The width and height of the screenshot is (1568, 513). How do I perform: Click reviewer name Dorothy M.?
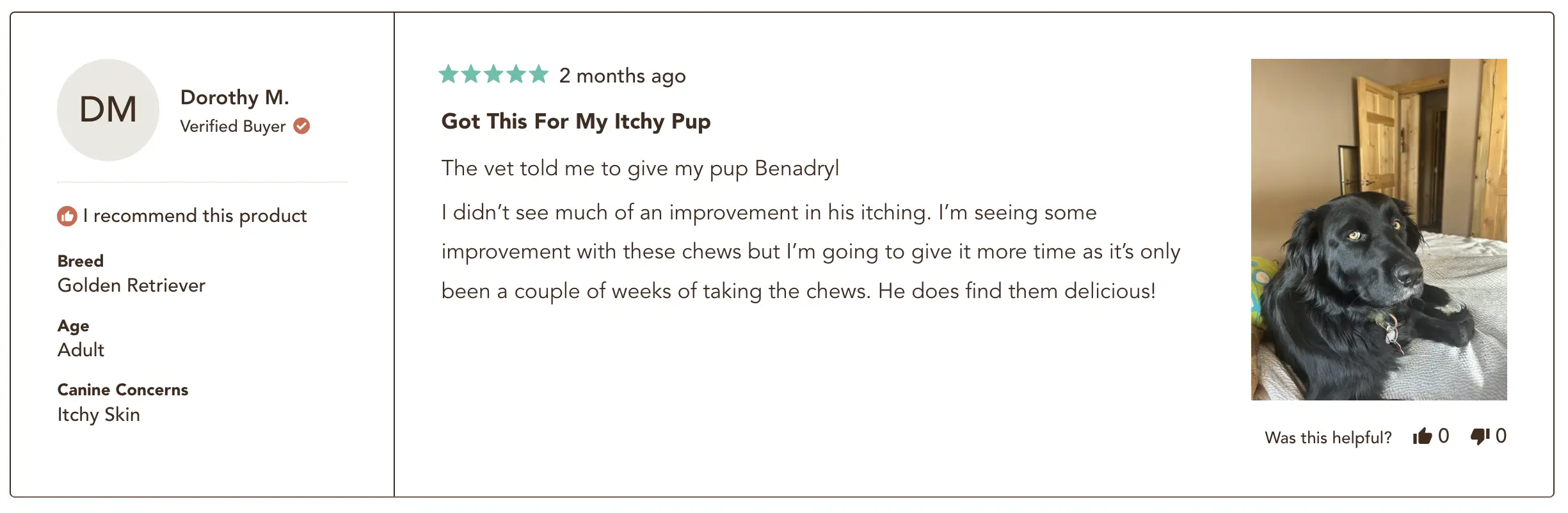click(235, 97)
